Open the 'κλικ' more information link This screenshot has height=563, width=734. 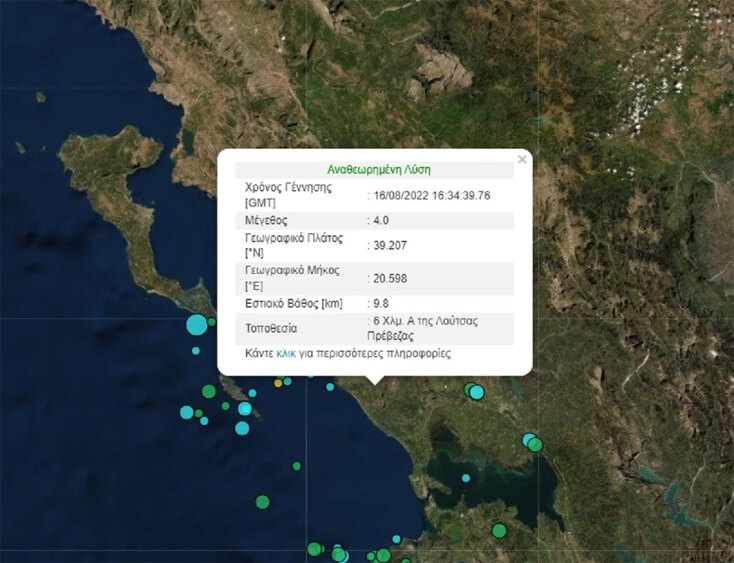click(286, 354)
